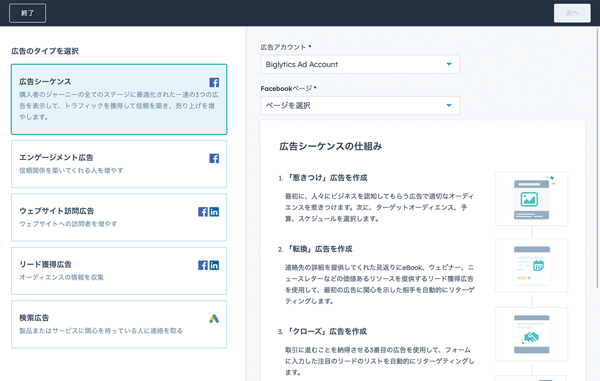Click LinkedIn icon on ウェブサイト訪問広告 card
This screenshot has width=600, height=381.
[214, 212]
